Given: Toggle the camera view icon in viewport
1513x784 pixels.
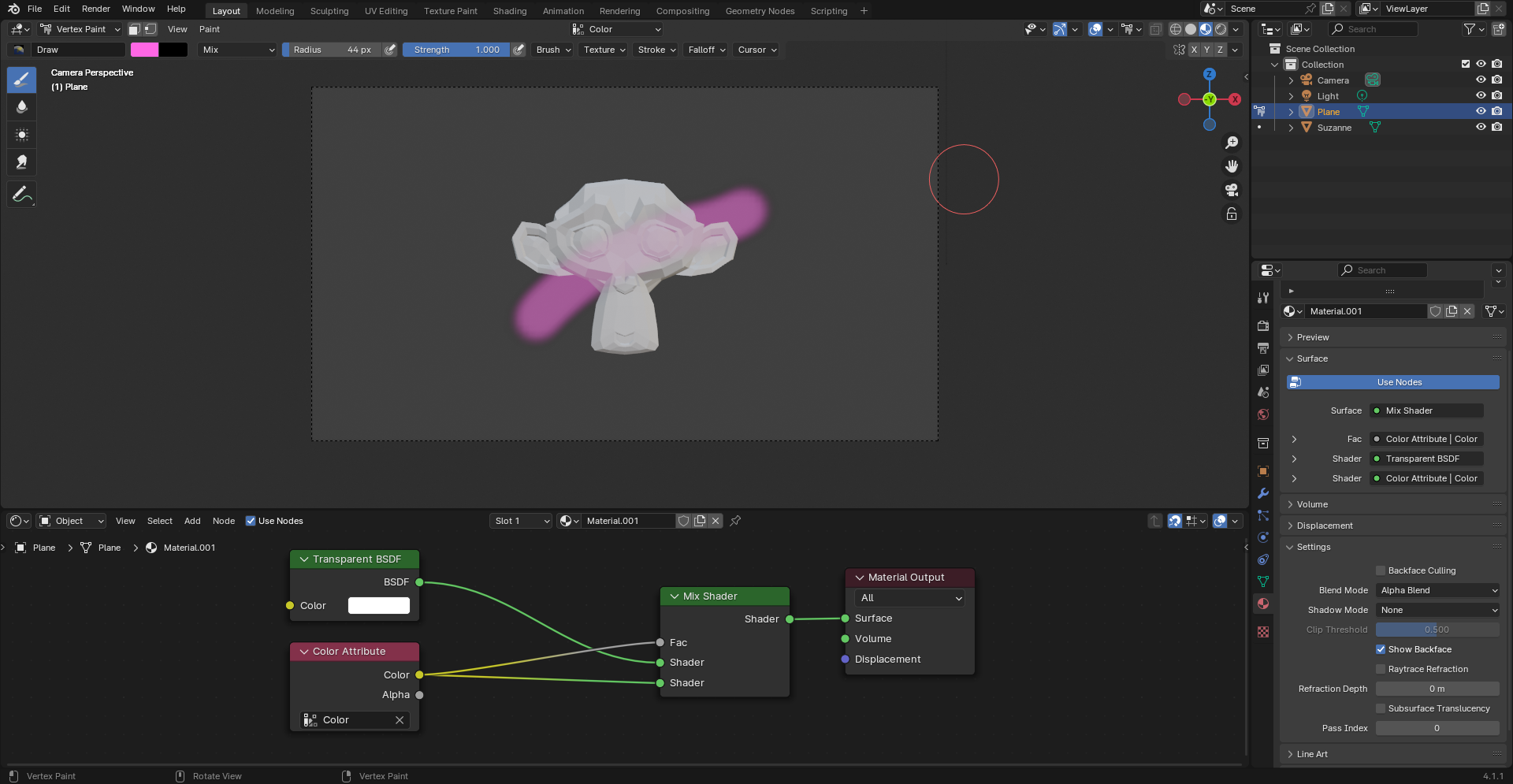Looking at the screenshot, I should [1232, 190].
